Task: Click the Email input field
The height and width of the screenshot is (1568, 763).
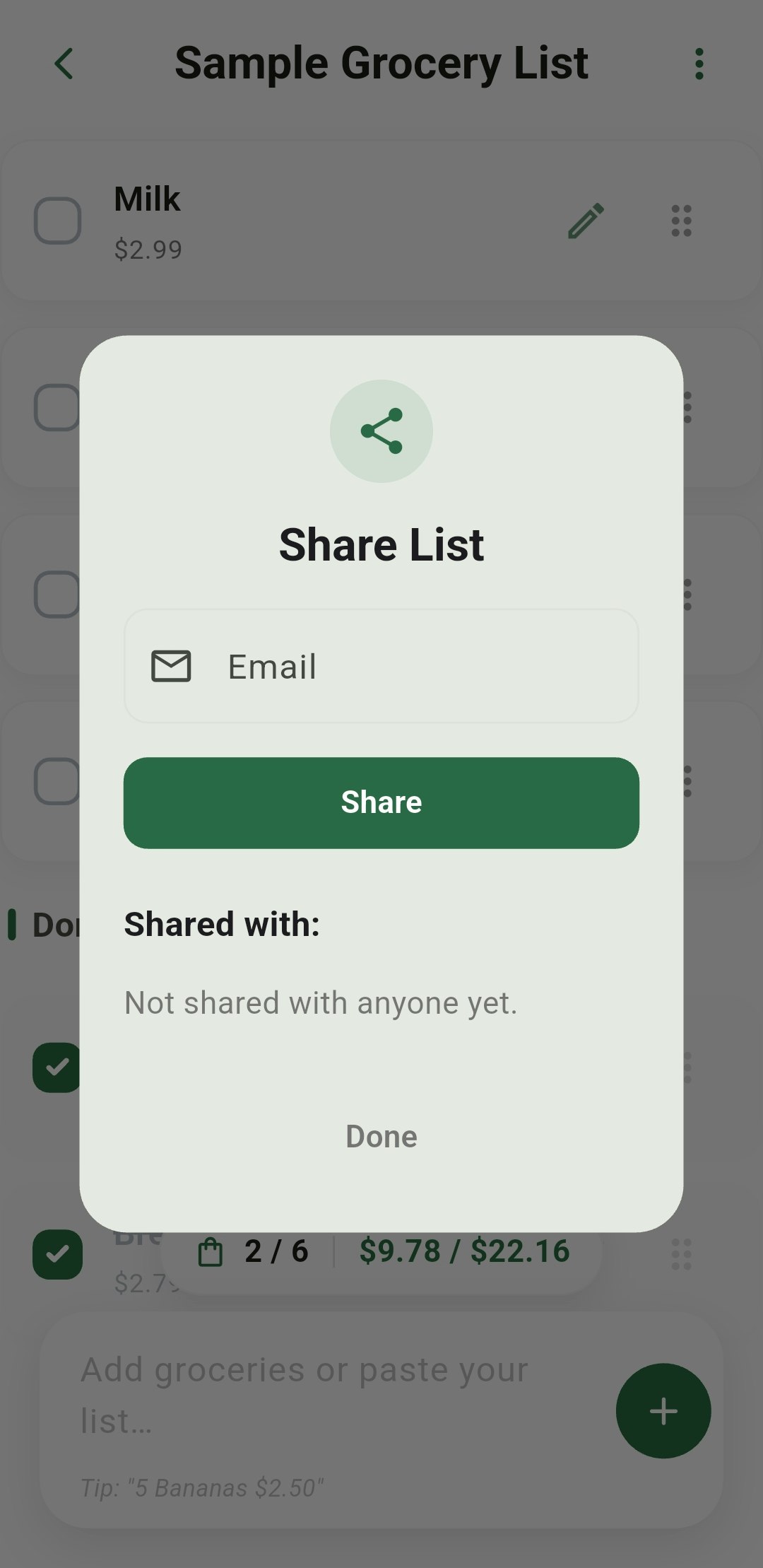Action: [x=381, y=666]
